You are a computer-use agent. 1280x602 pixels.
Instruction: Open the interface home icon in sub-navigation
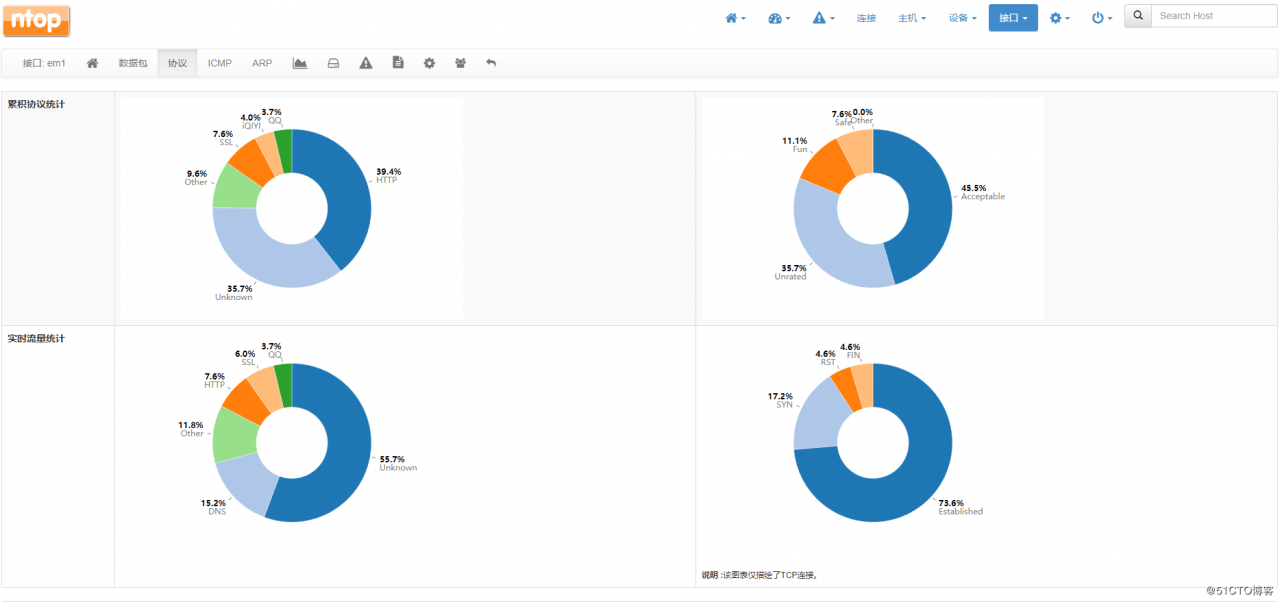click(x=92, y=63)
